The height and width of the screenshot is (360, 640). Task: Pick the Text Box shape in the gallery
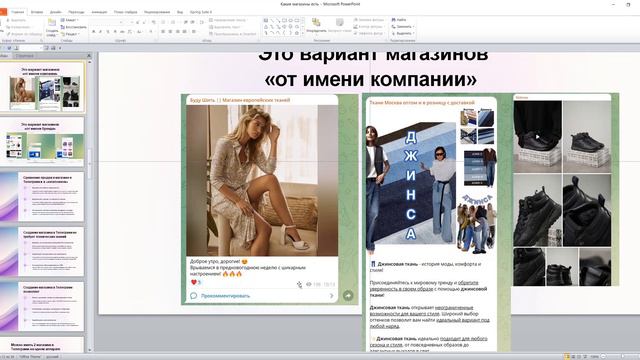pos(266,20)
